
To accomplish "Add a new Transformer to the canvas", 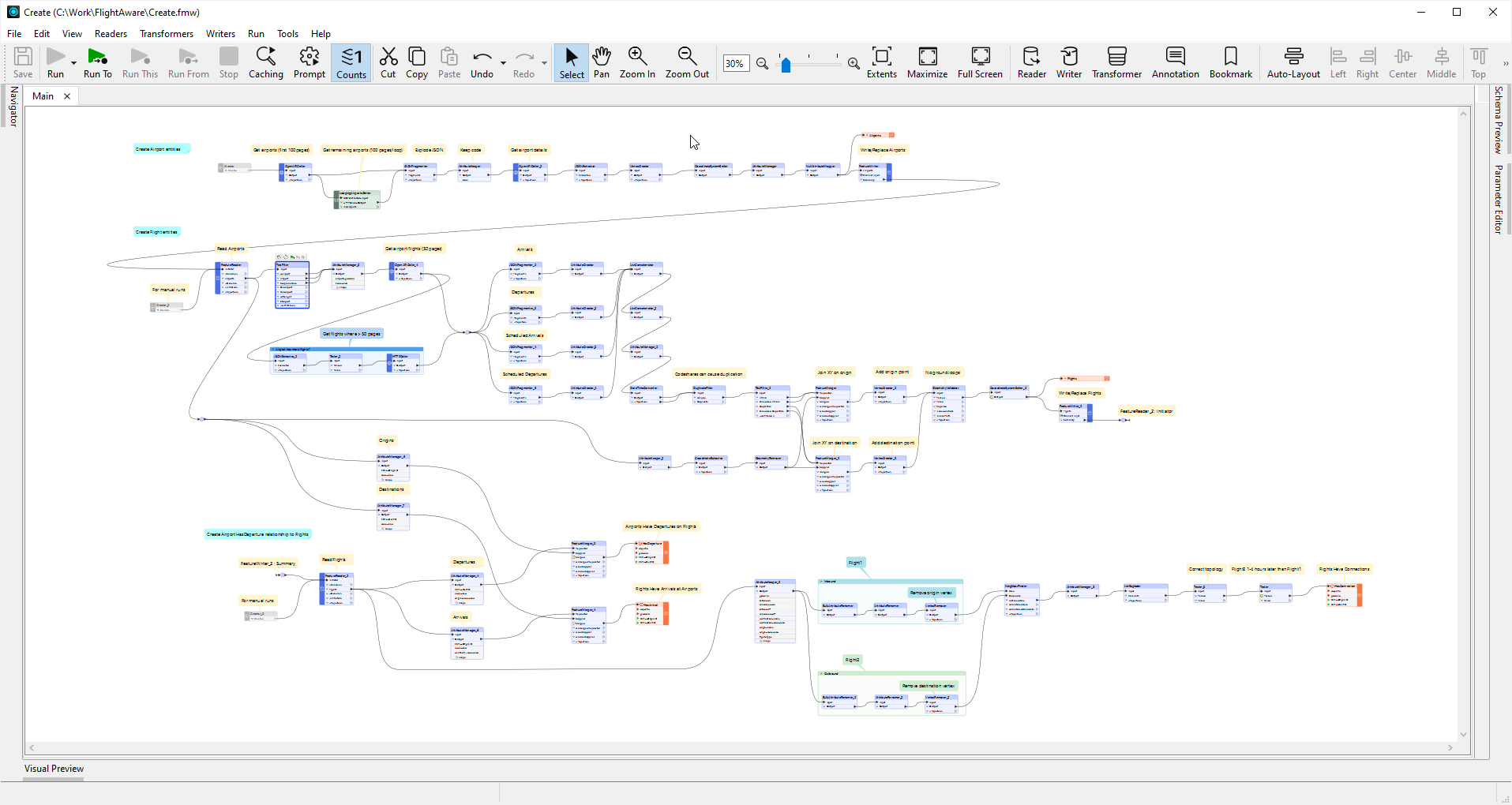I will [1116, 62].
